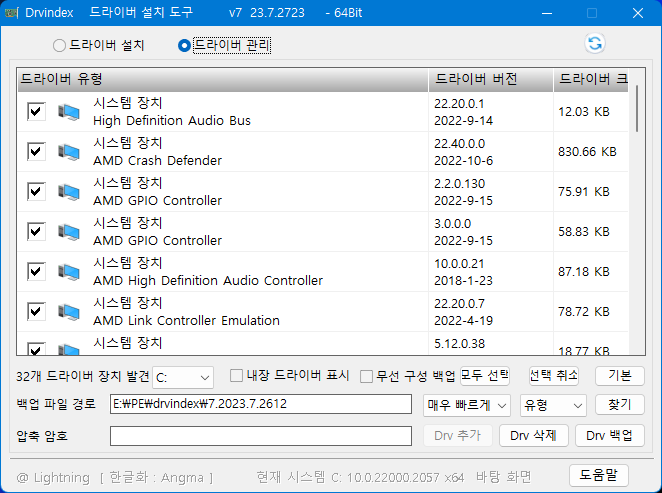
Task: Click the 압축 암호 password field
Action: pos(261,436)
